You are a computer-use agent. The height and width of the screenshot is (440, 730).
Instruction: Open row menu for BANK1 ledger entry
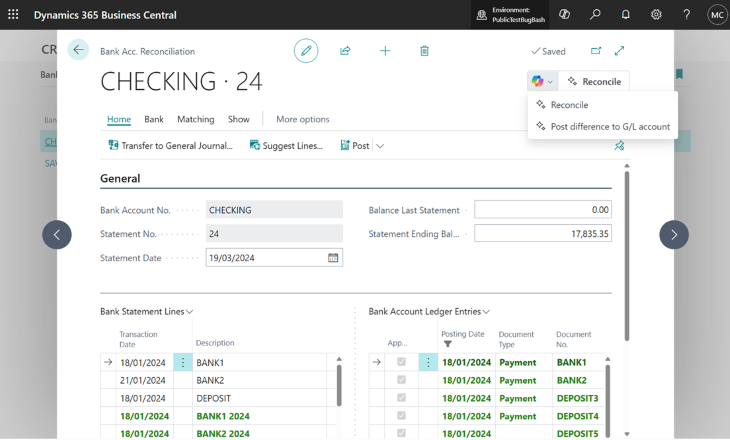coord(428,362)
